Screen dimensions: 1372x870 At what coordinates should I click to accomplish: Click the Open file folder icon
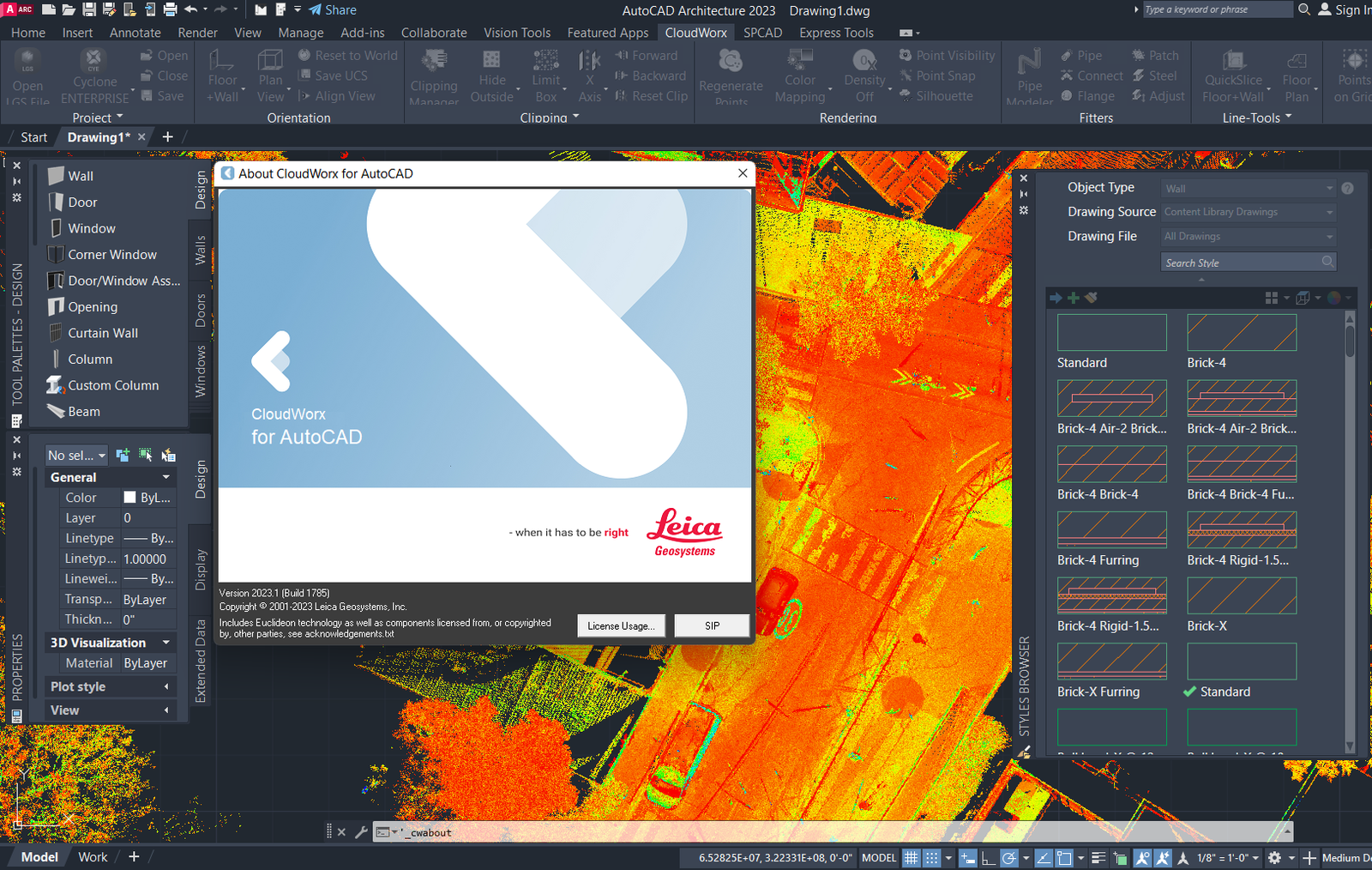click(x=69, y=9)
